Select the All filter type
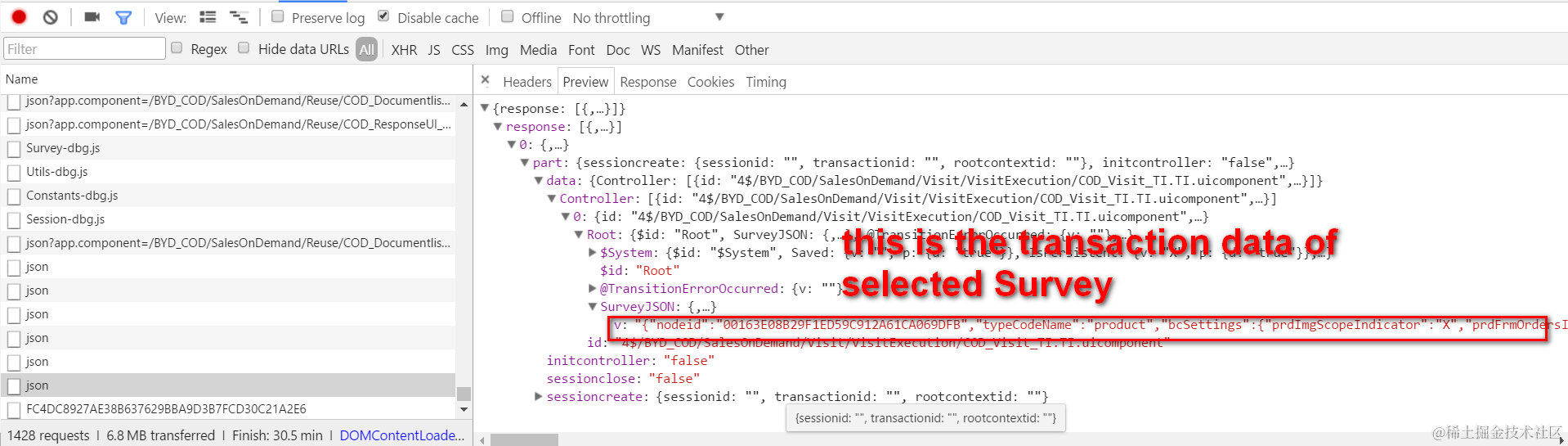 [x=367, y=49]
